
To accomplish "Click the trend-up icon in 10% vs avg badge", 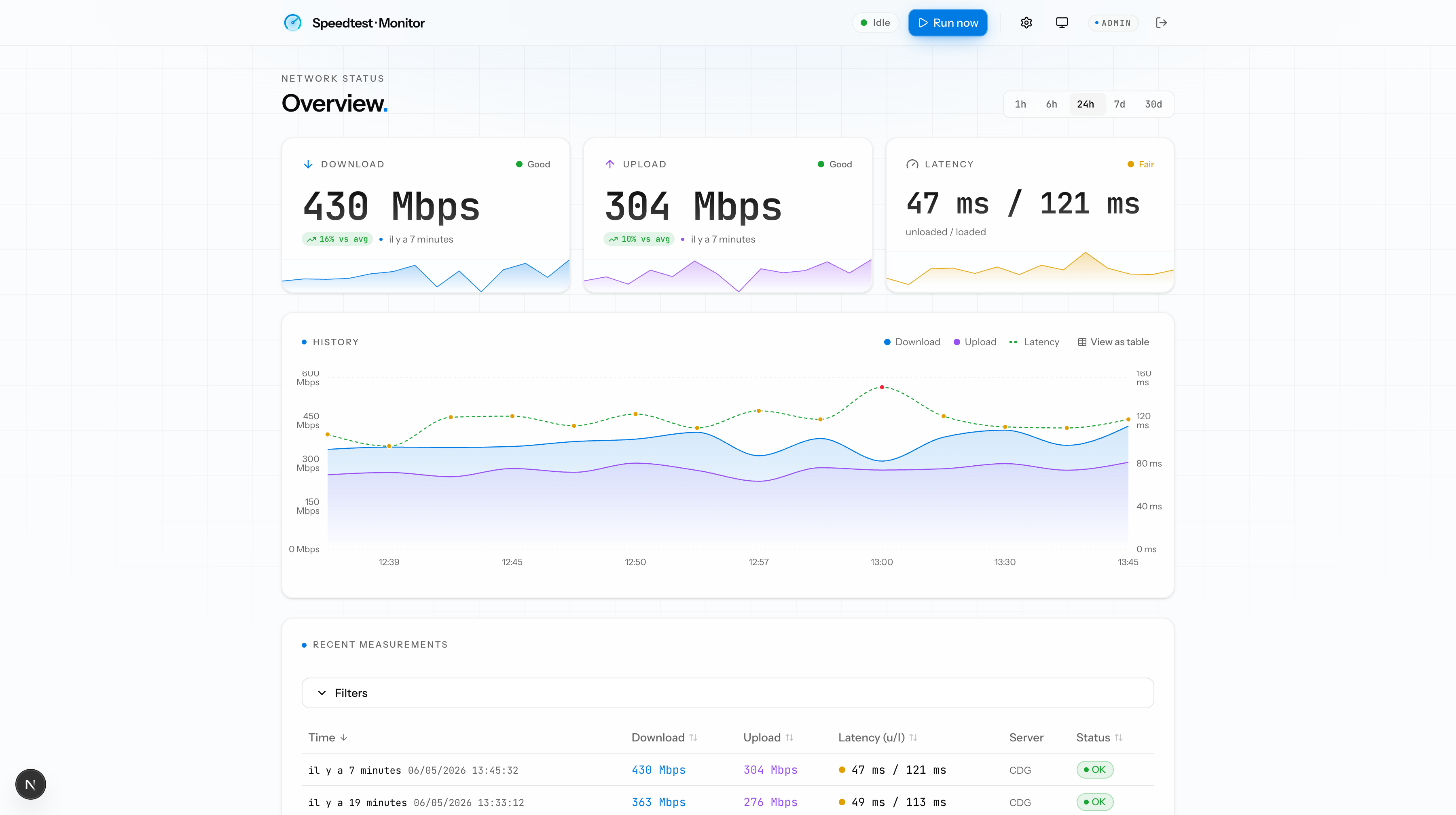I will [x=613, y=239].
